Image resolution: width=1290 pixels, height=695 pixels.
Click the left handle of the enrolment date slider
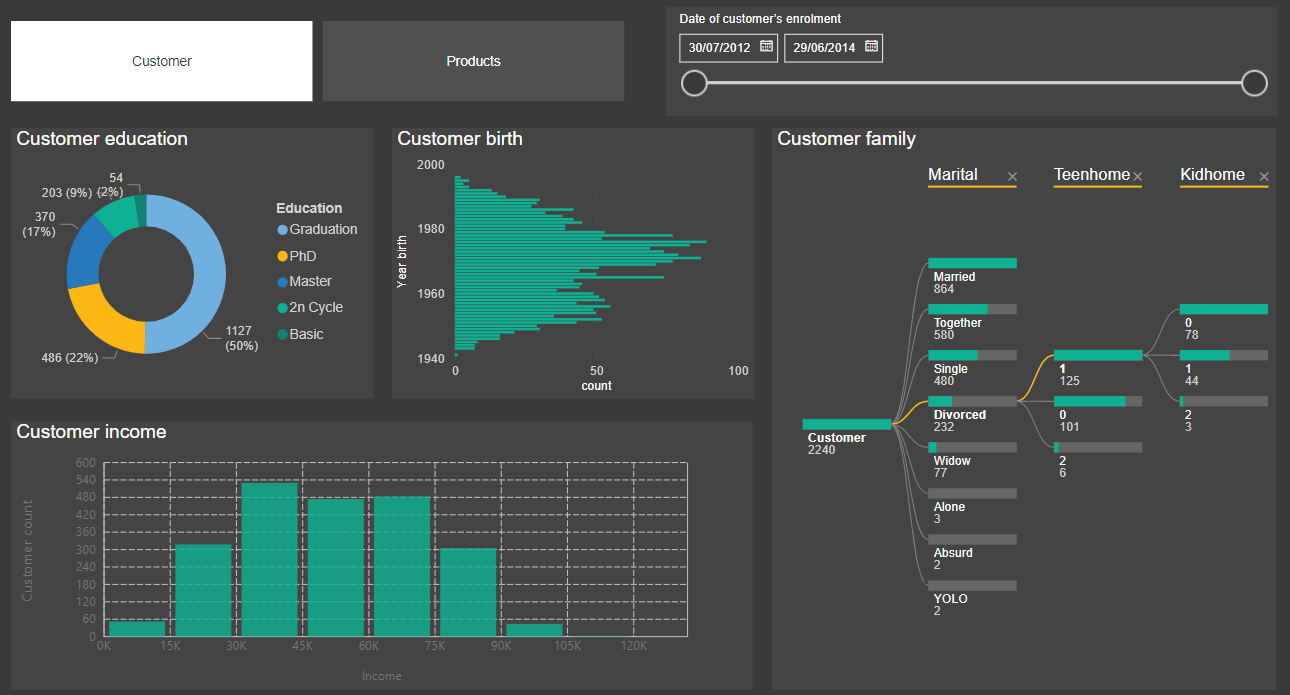694,83
